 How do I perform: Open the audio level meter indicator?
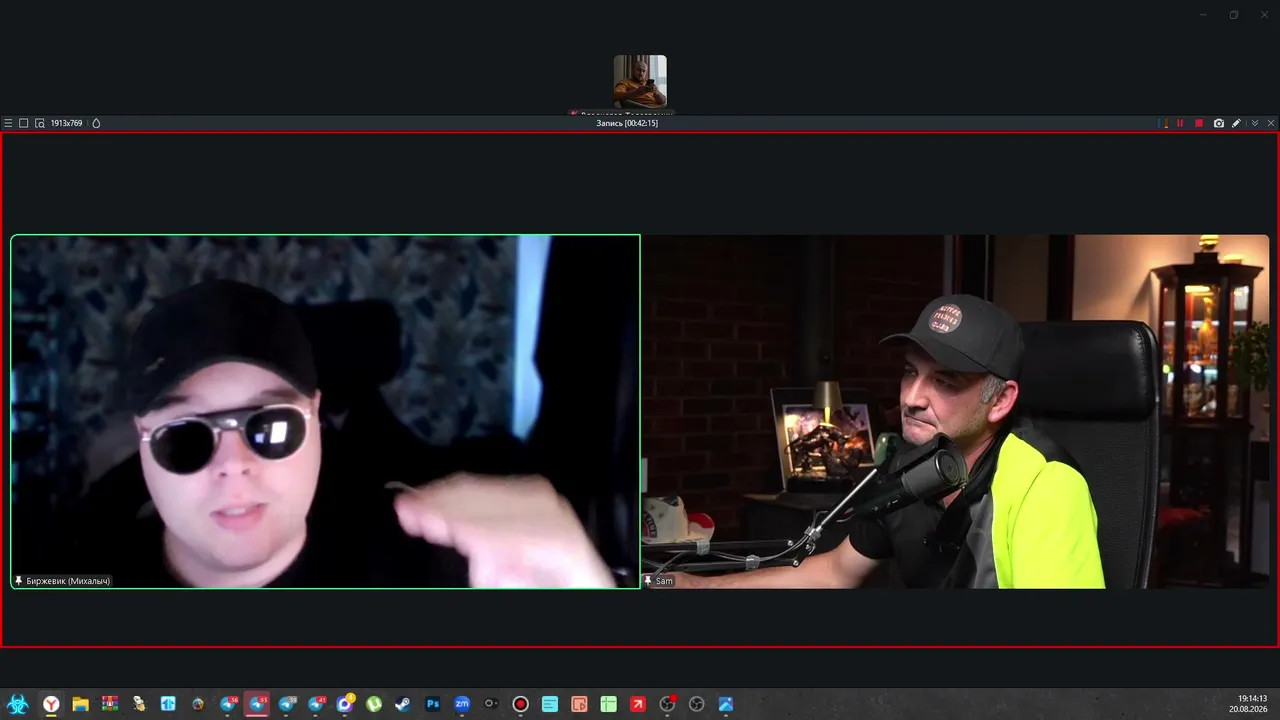click(1163, 123)
